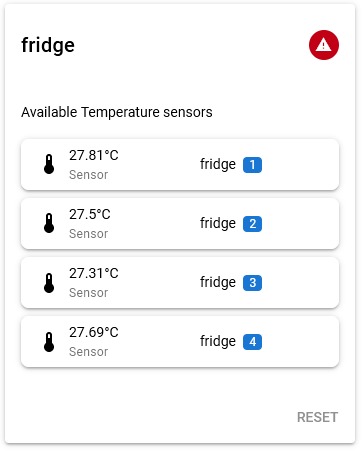The image size is (363, 451).
Task: Click the fridge label beside badge 4
Action: coord(218,342)
